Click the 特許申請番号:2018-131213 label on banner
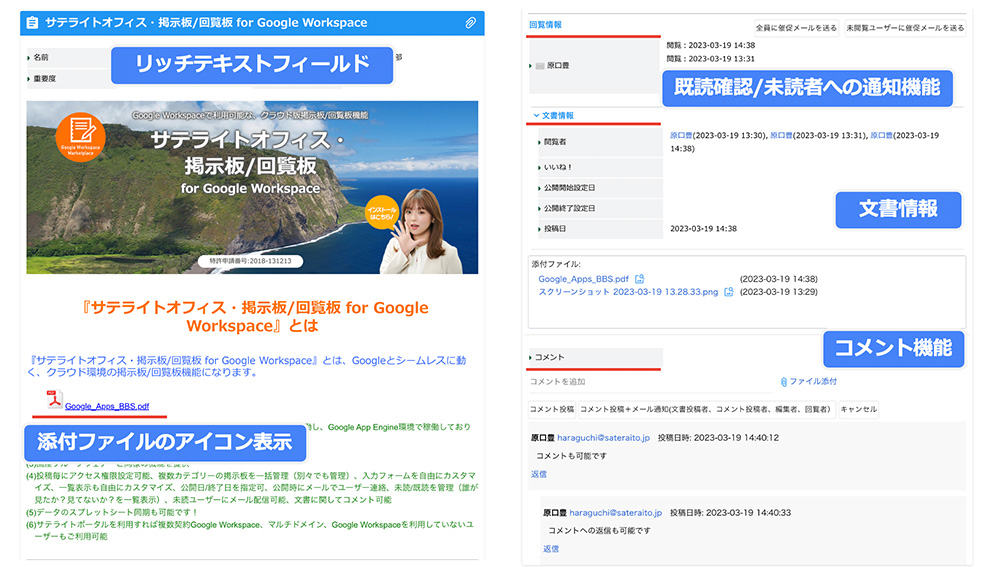Screen dimensions: 1000x567 [250, 261]
